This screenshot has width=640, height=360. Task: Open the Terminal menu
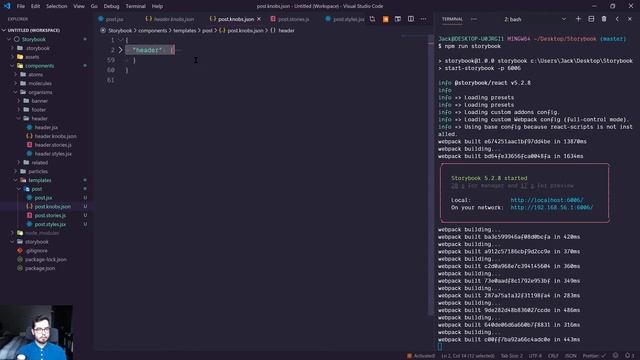coord(136,6)
